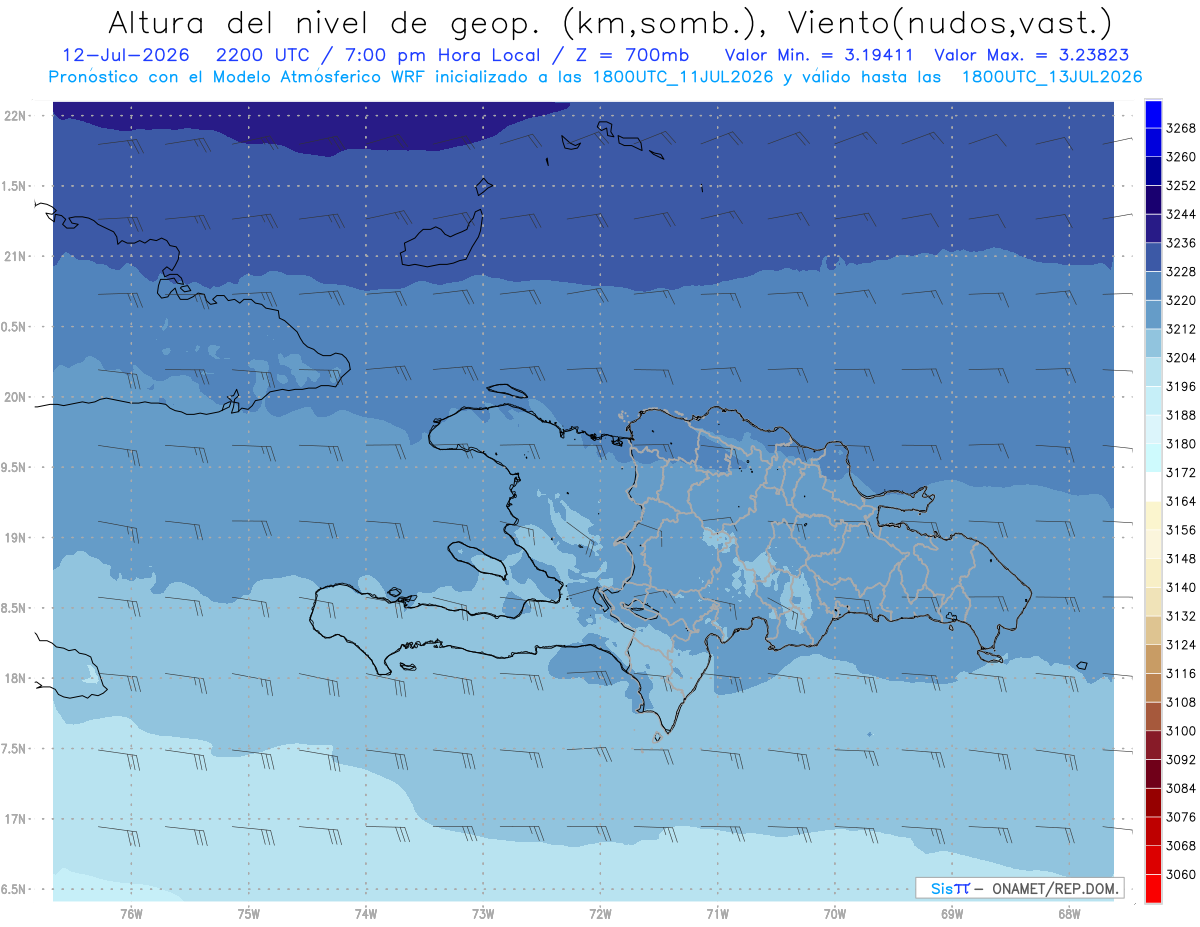1200x927 pixels.
Task: Click the '7:00 pm Hora Local' text
Action: (x=442, y=55)
